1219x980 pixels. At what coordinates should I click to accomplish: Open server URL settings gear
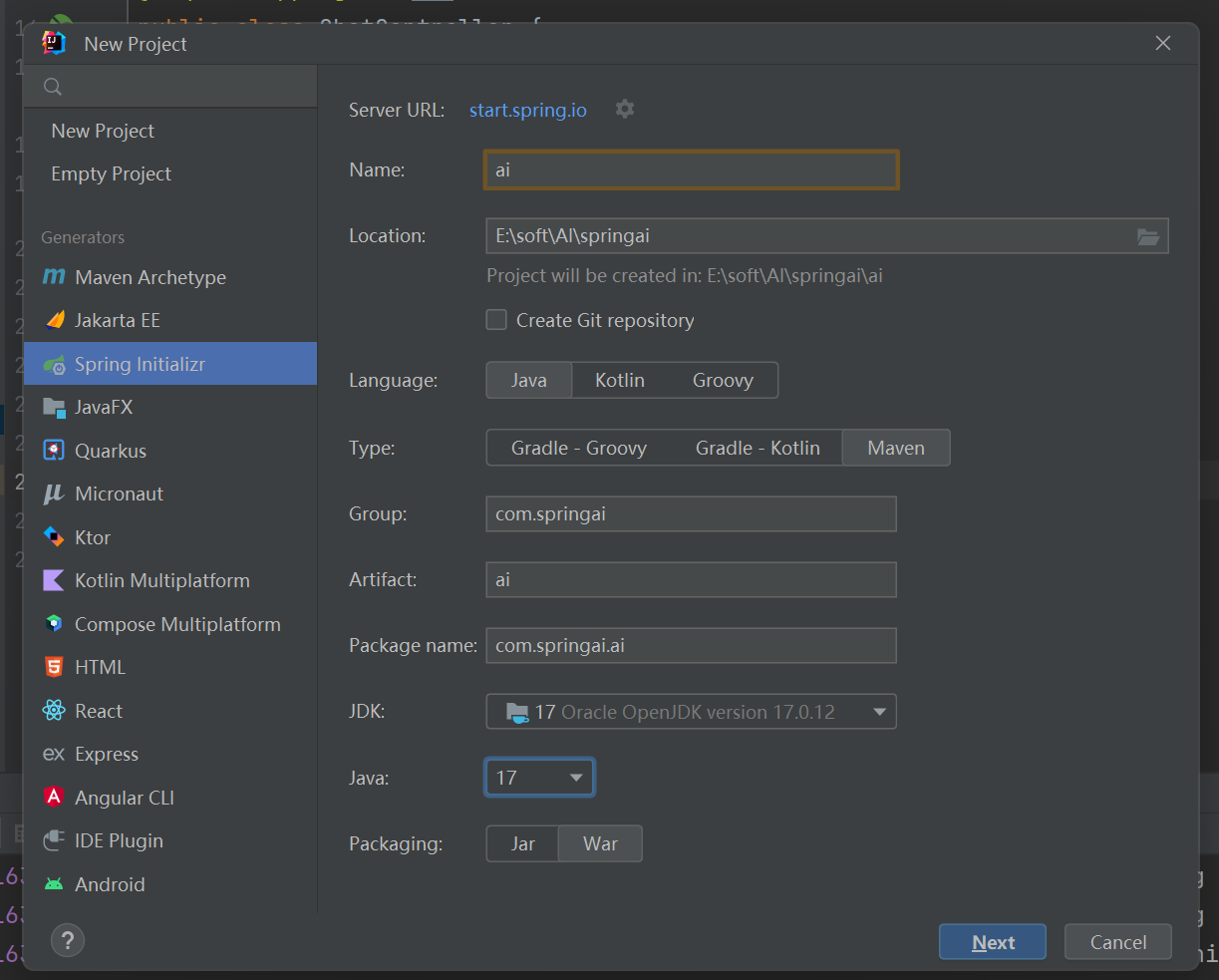pos(625,109)
